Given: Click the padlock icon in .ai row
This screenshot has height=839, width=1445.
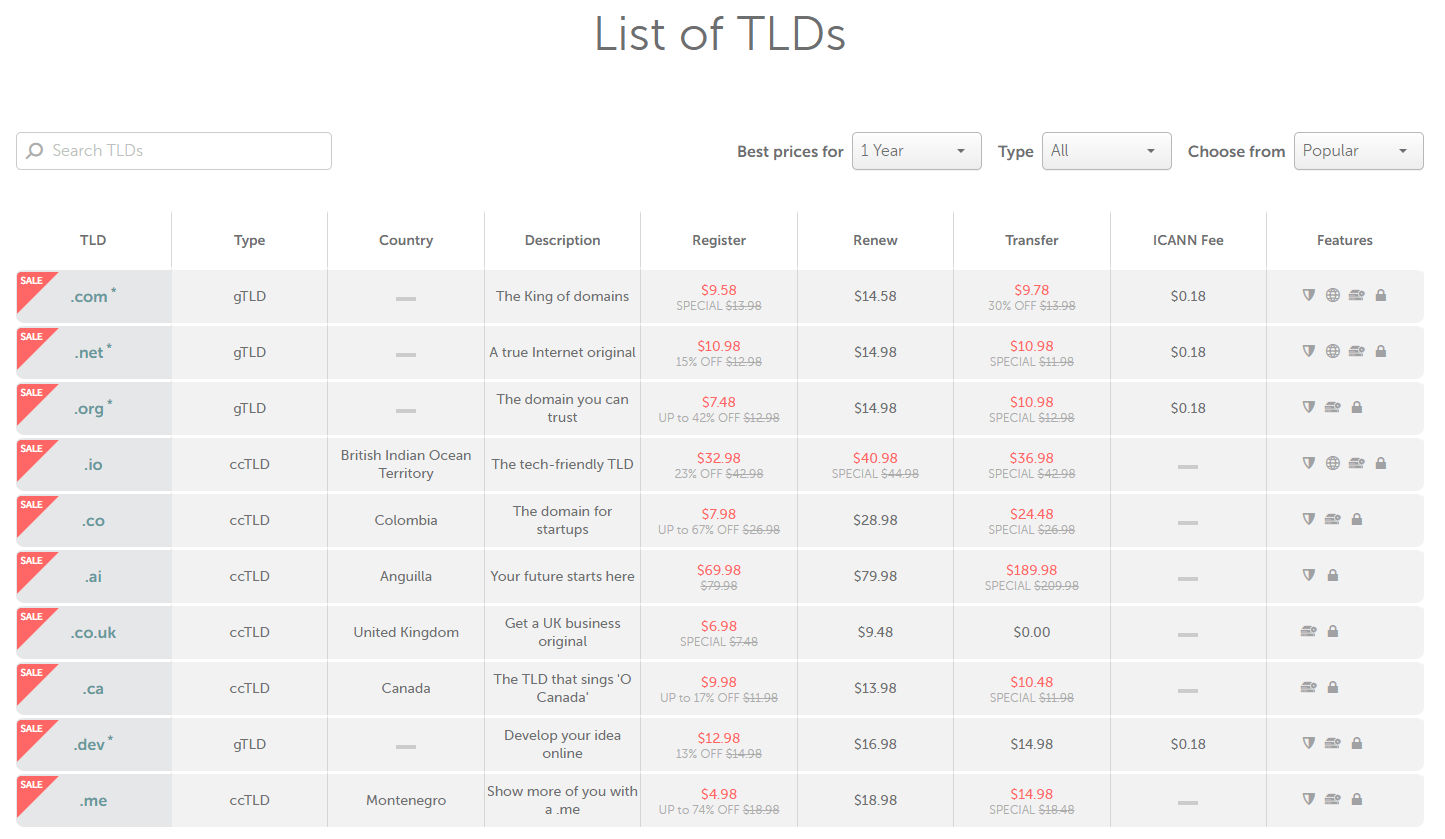Looking at the screenshot, I should click(x=1333, y=575).
